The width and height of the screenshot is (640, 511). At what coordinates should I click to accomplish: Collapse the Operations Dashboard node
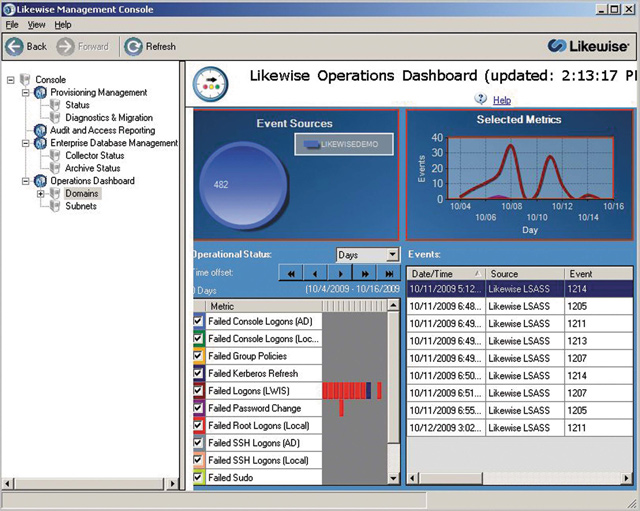pos(26,181)
